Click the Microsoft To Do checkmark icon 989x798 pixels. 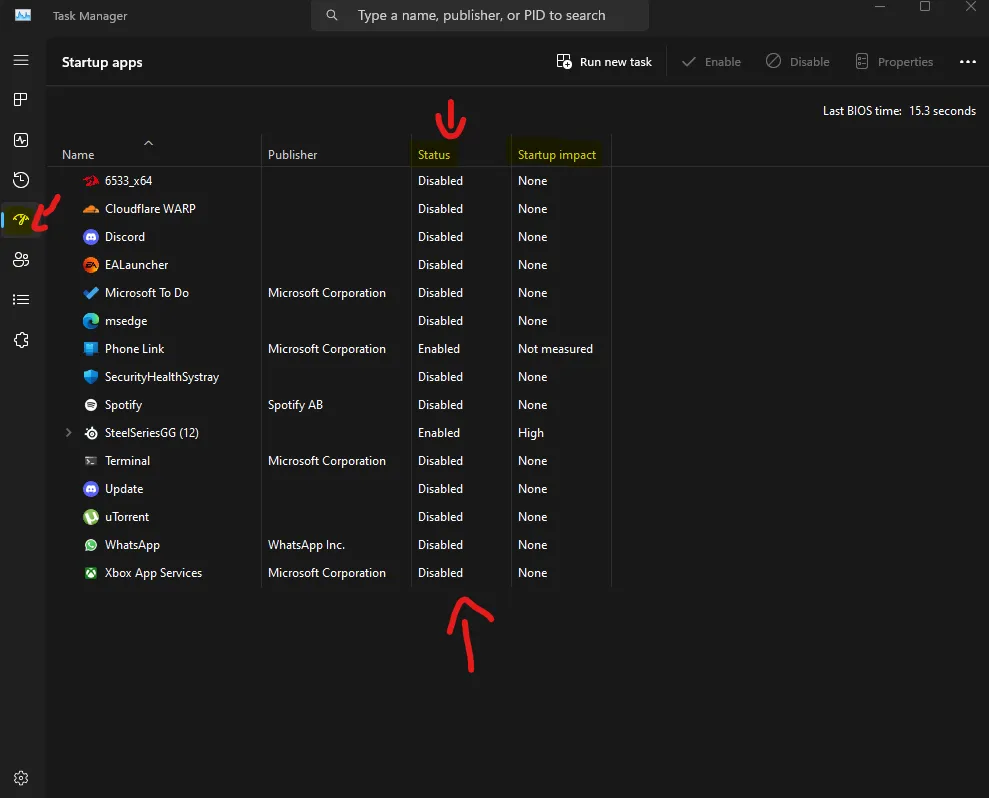[91, 293]
